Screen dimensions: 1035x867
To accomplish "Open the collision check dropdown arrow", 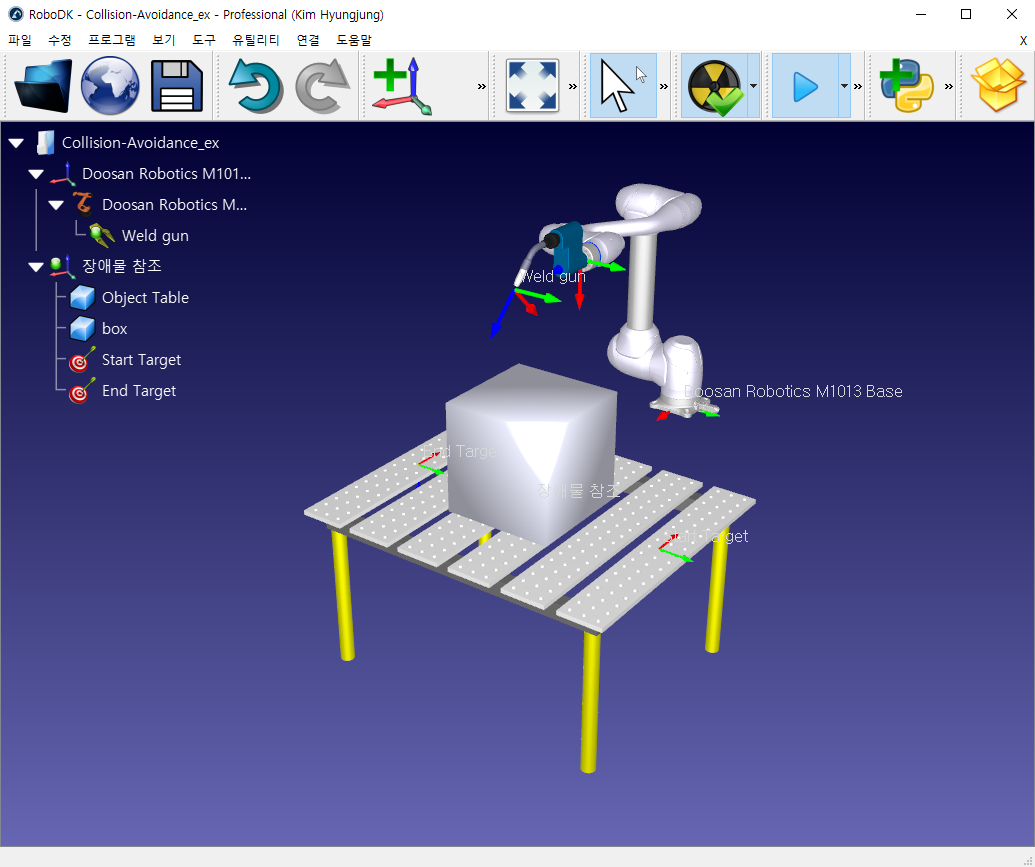I will (754, 86).
